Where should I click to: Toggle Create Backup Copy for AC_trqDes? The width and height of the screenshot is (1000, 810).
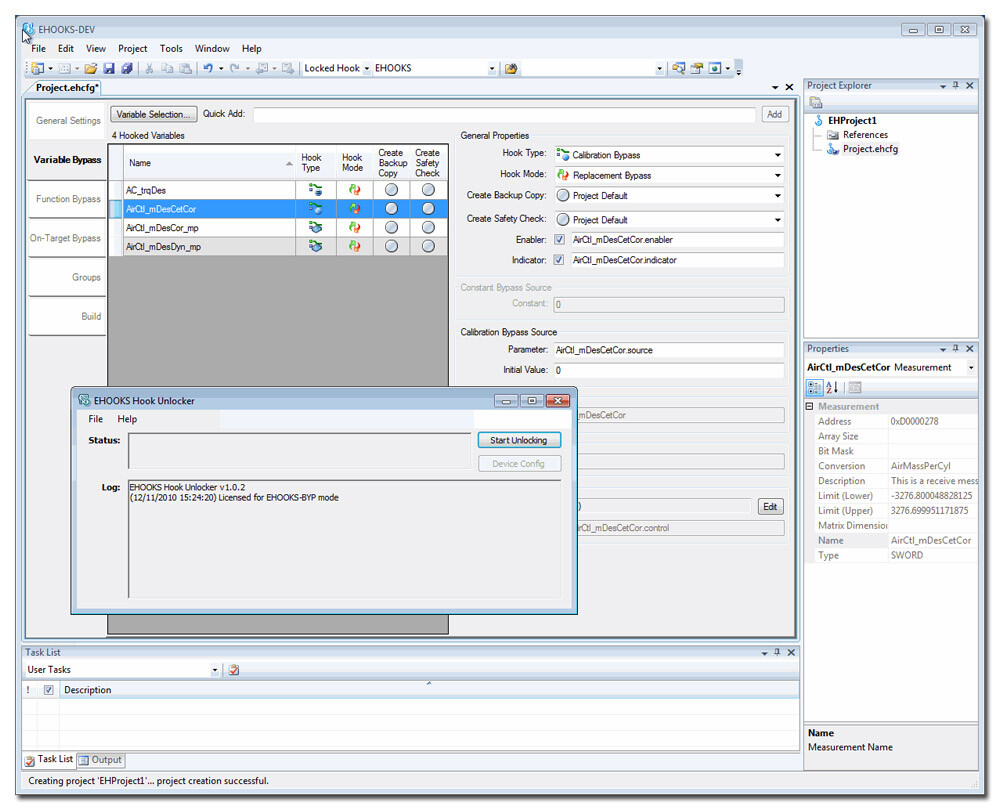[x=392, y=190]
